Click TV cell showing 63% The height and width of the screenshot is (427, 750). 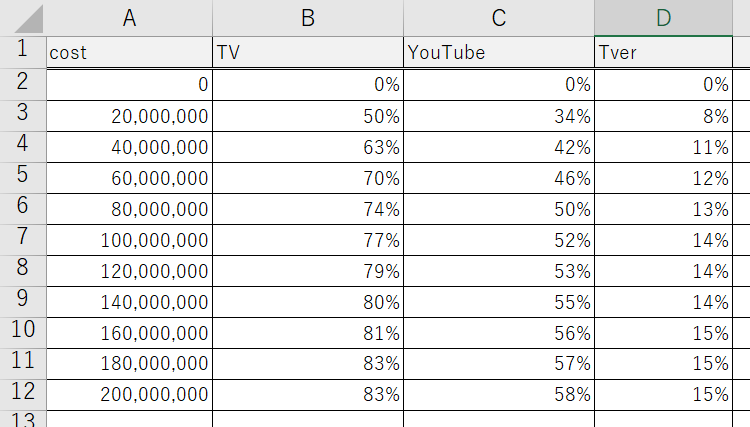click(x=308, y=148)
